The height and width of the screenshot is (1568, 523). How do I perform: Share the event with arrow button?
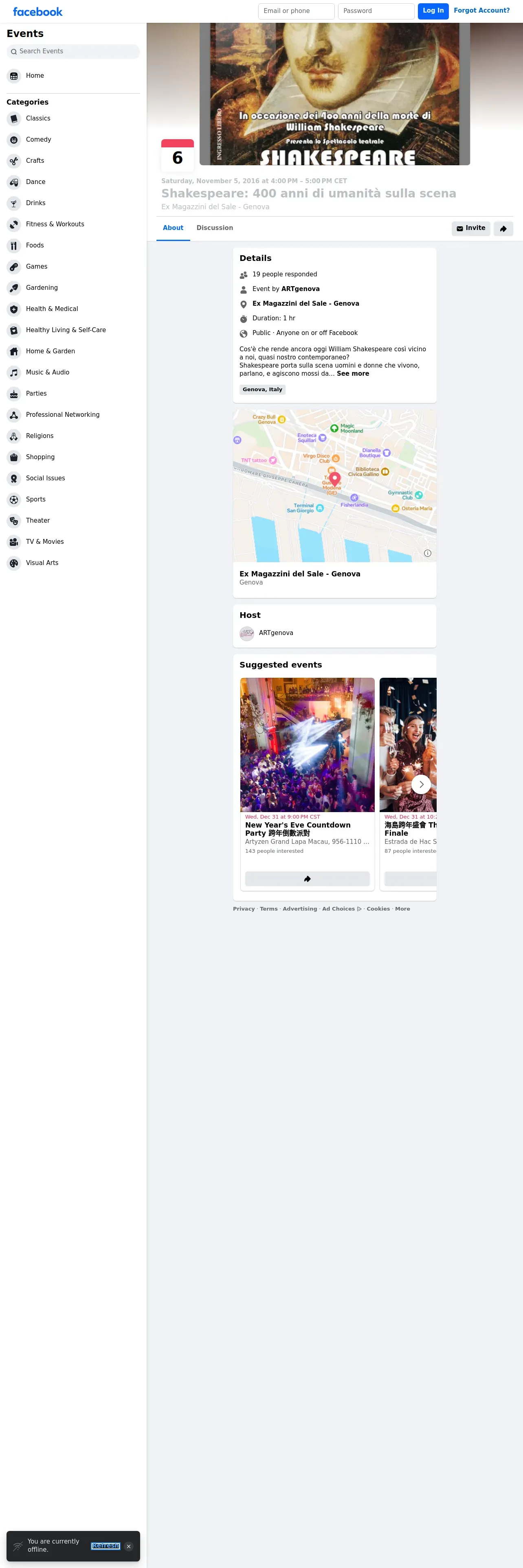coord(503,228)
